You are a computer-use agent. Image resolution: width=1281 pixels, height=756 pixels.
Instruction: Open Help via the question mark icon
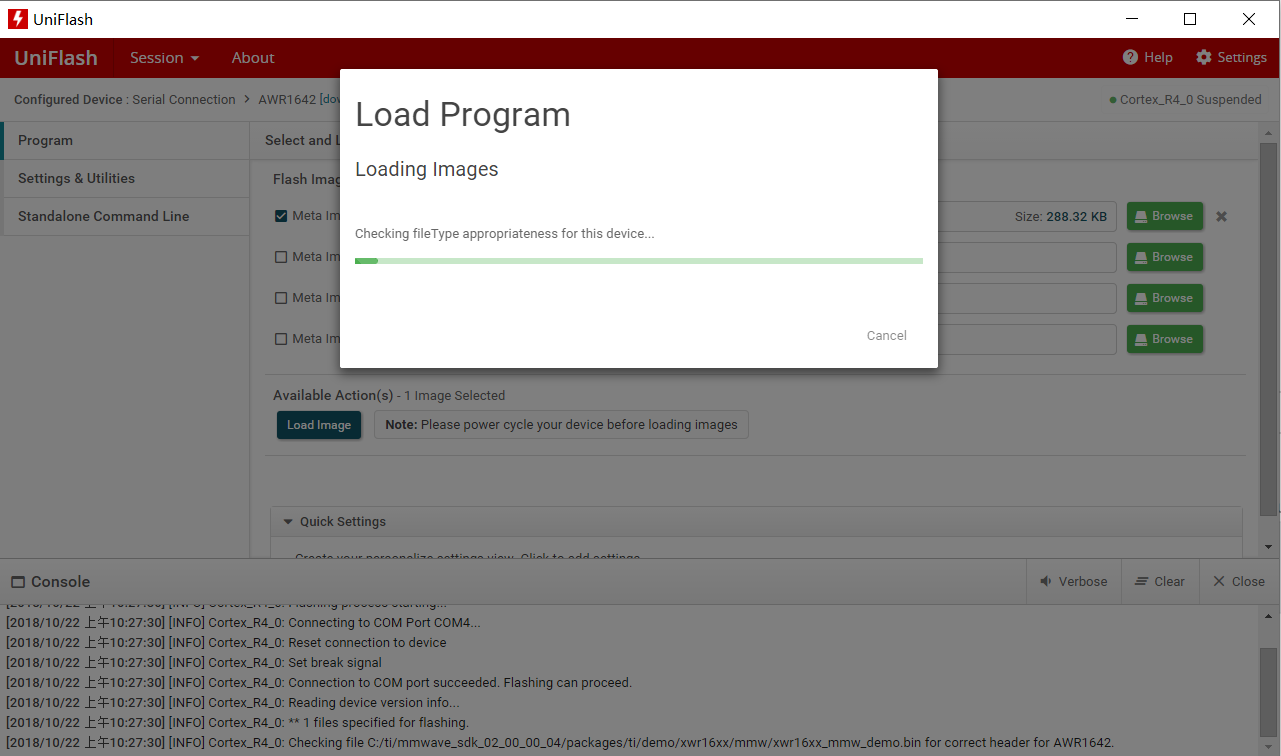click(x=1130, y=57)
